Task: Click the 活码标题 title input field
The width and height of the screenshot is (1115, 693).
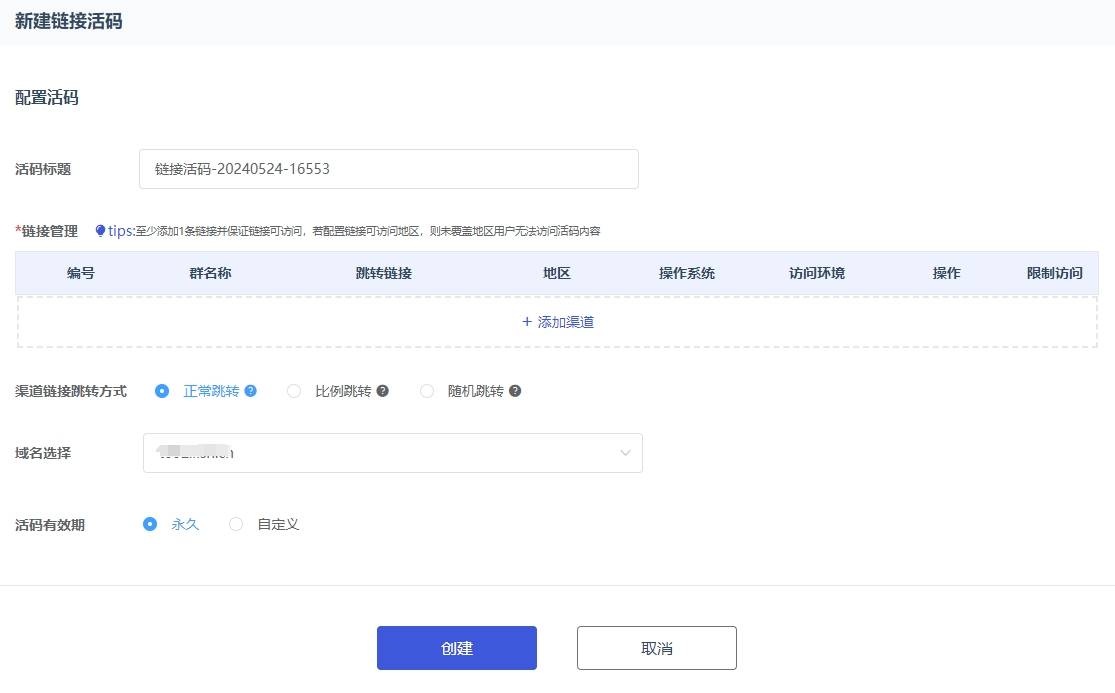Action: tap(388, 168)
